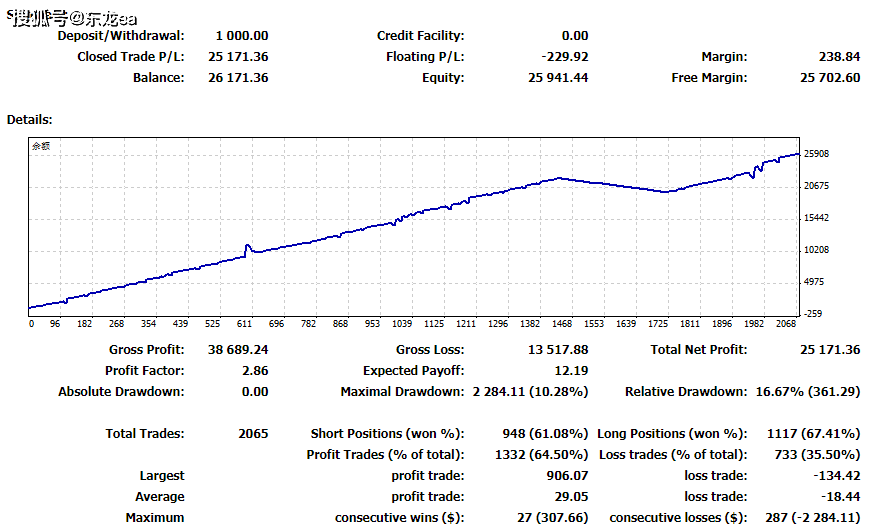Screen dimensions: 880x528
Task: Click the blue balance curve peak near 611
Action: [247, 245]
